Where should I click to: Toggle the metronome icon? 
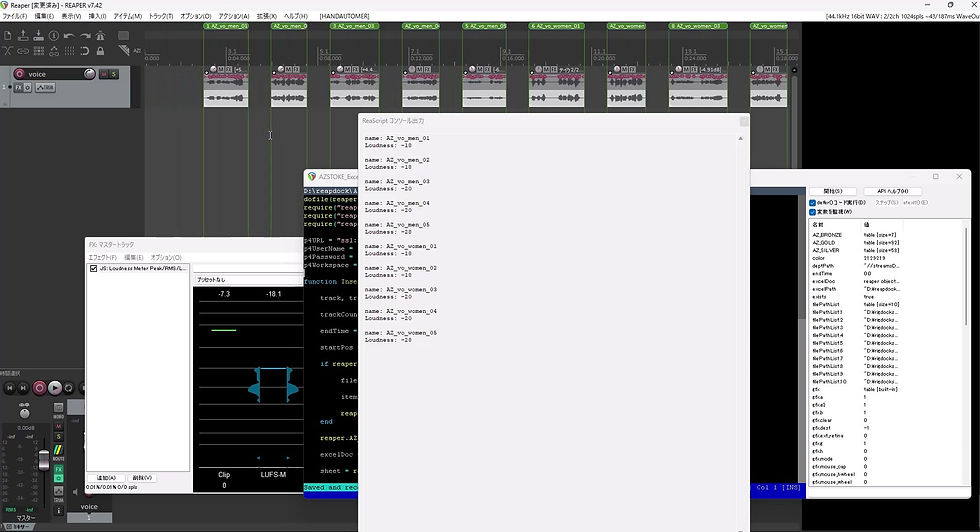pos(100,36)
